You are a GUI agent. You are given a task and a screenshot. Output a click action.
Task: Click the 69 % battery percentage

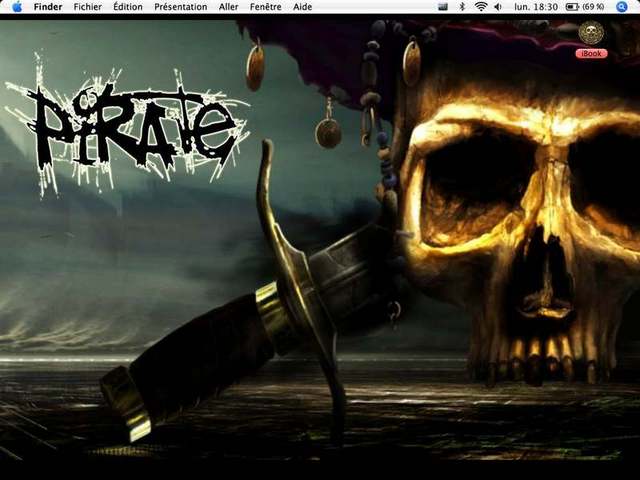click(593, 7)
